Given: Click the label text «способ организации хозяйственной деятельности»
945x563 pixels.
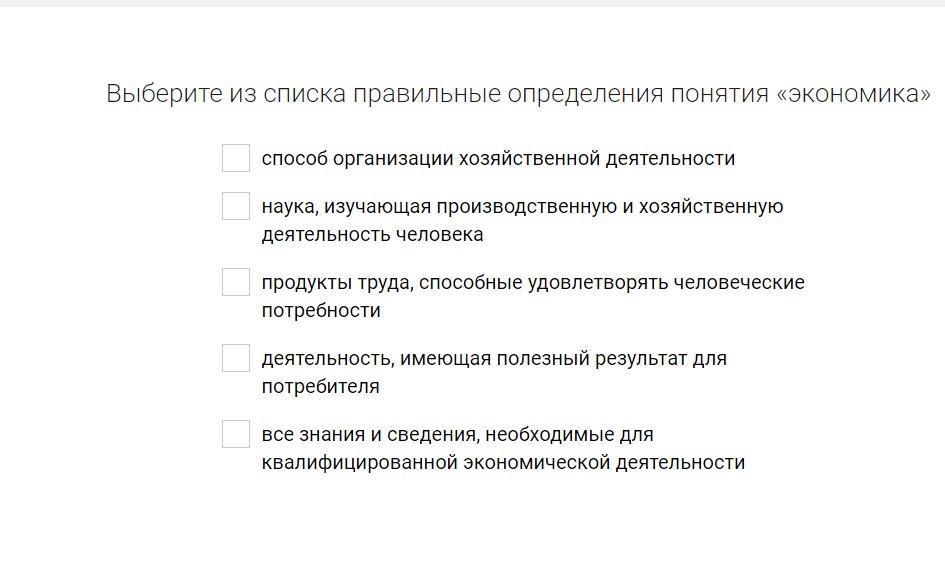Looking at the screenshot, I should pos(498,158).
